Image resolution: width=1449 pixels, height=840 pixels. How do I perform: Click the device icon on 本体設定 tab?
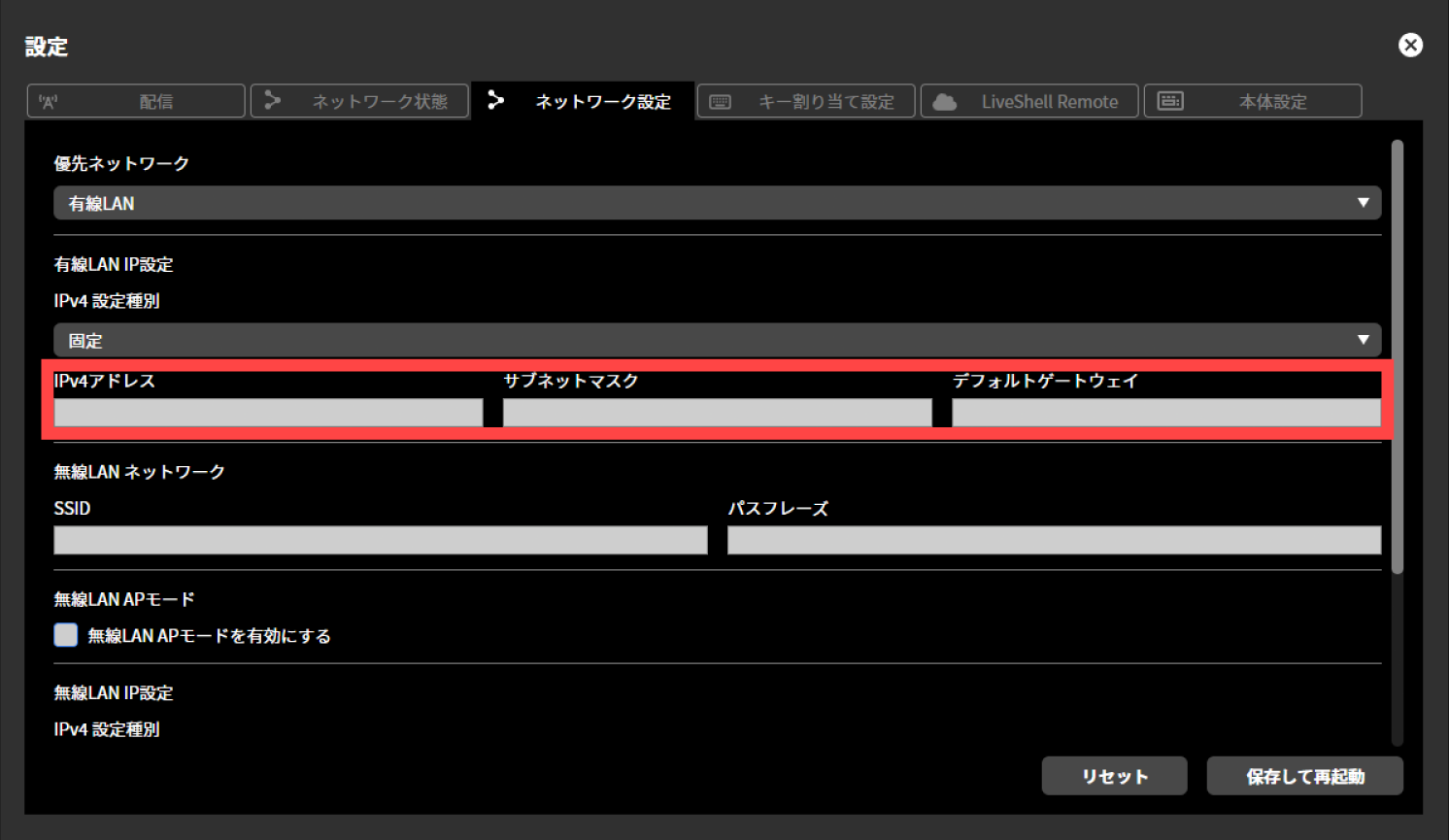tap(1170, 101)
